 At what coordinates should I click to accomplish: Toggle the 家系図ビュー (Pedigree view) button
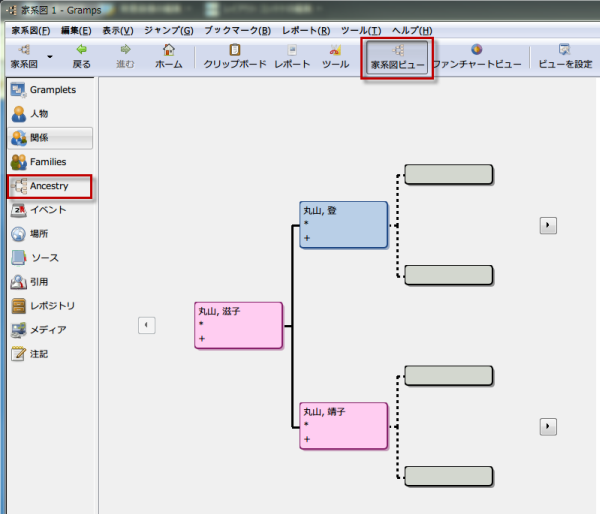click(398, 57)
